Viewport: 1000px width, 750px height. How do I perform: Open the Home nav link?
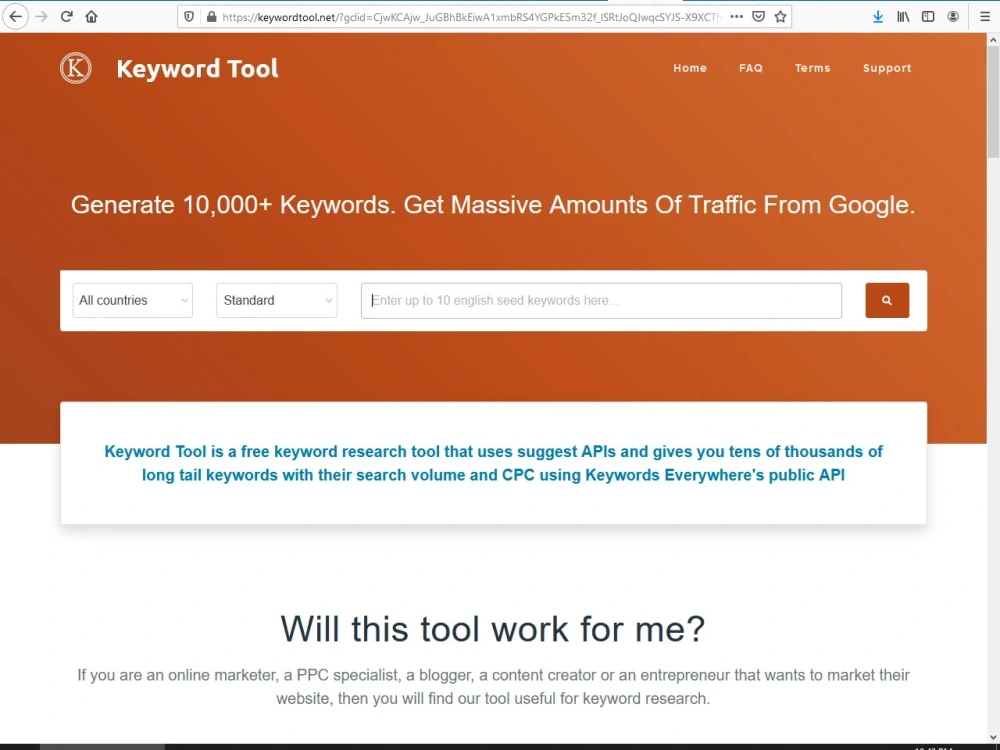pos(690,68)
